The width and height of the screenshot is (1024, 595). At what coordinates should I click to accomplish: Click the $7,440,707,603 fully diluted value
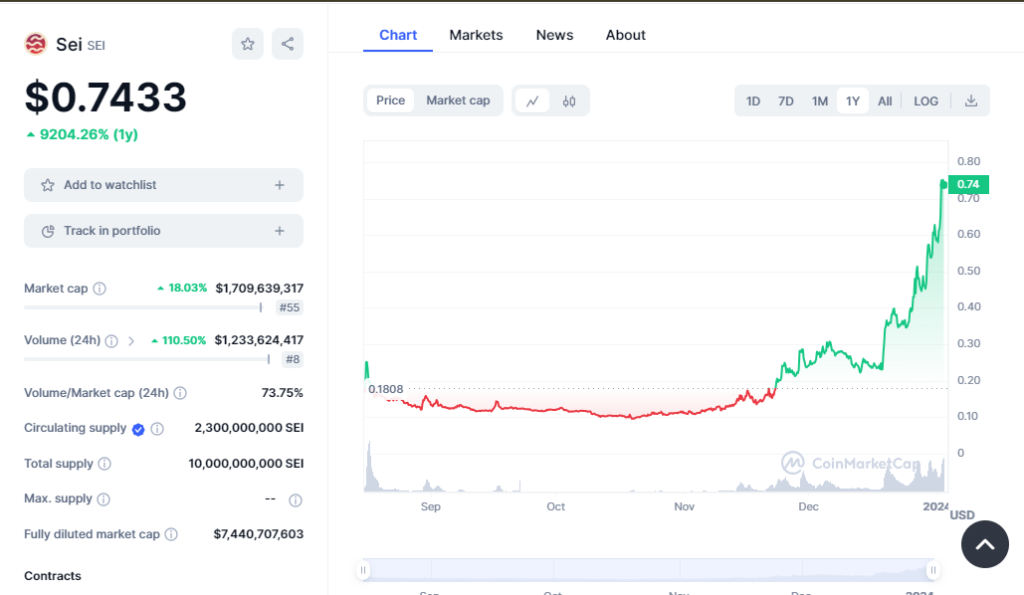(259, 534)
